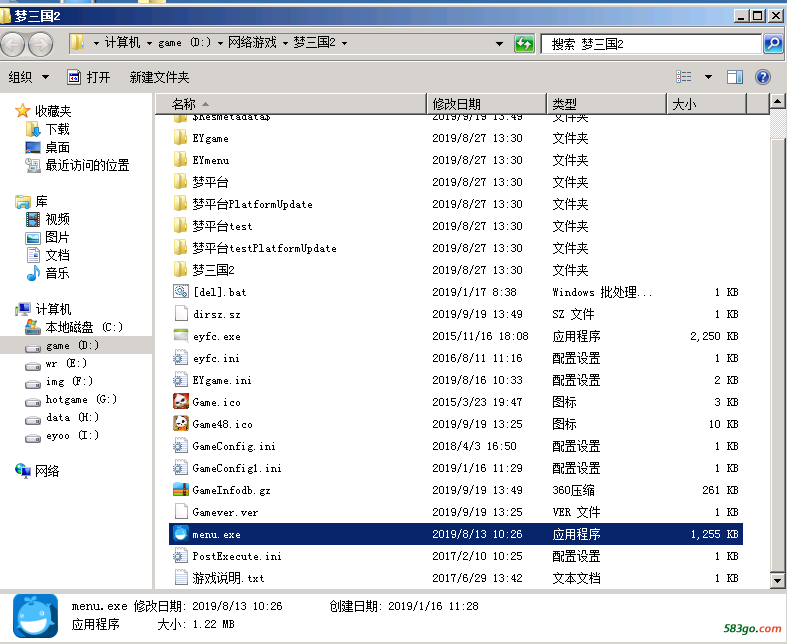The height and width of the screenshot is (644, 787).
Task: Click the blue help question icon
Action: (x=762, y=77)
